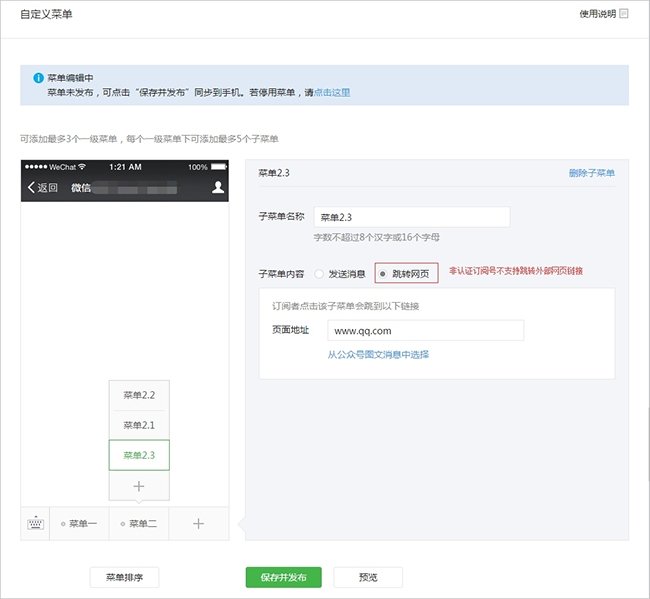
Task: Focus the 页面地址 URL input field
Action: point(426,330)
